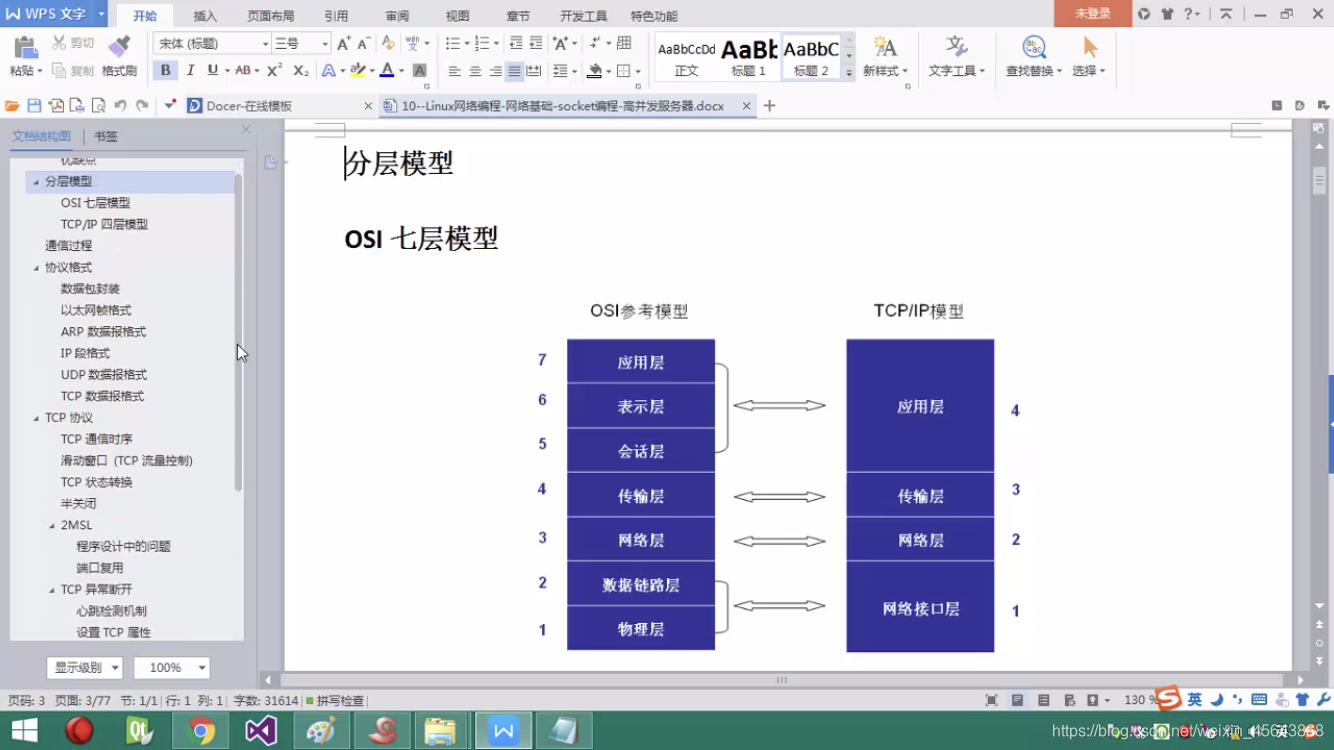
Task: Undo the last action
Action: pyautogui.click(x=120, y=105)
